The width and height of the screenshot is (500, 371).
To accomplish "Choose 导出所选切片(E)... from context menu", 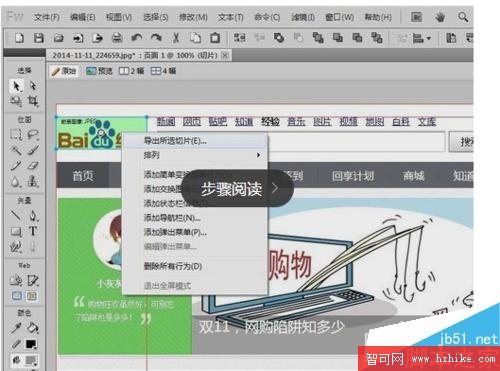I will (195, 141).
